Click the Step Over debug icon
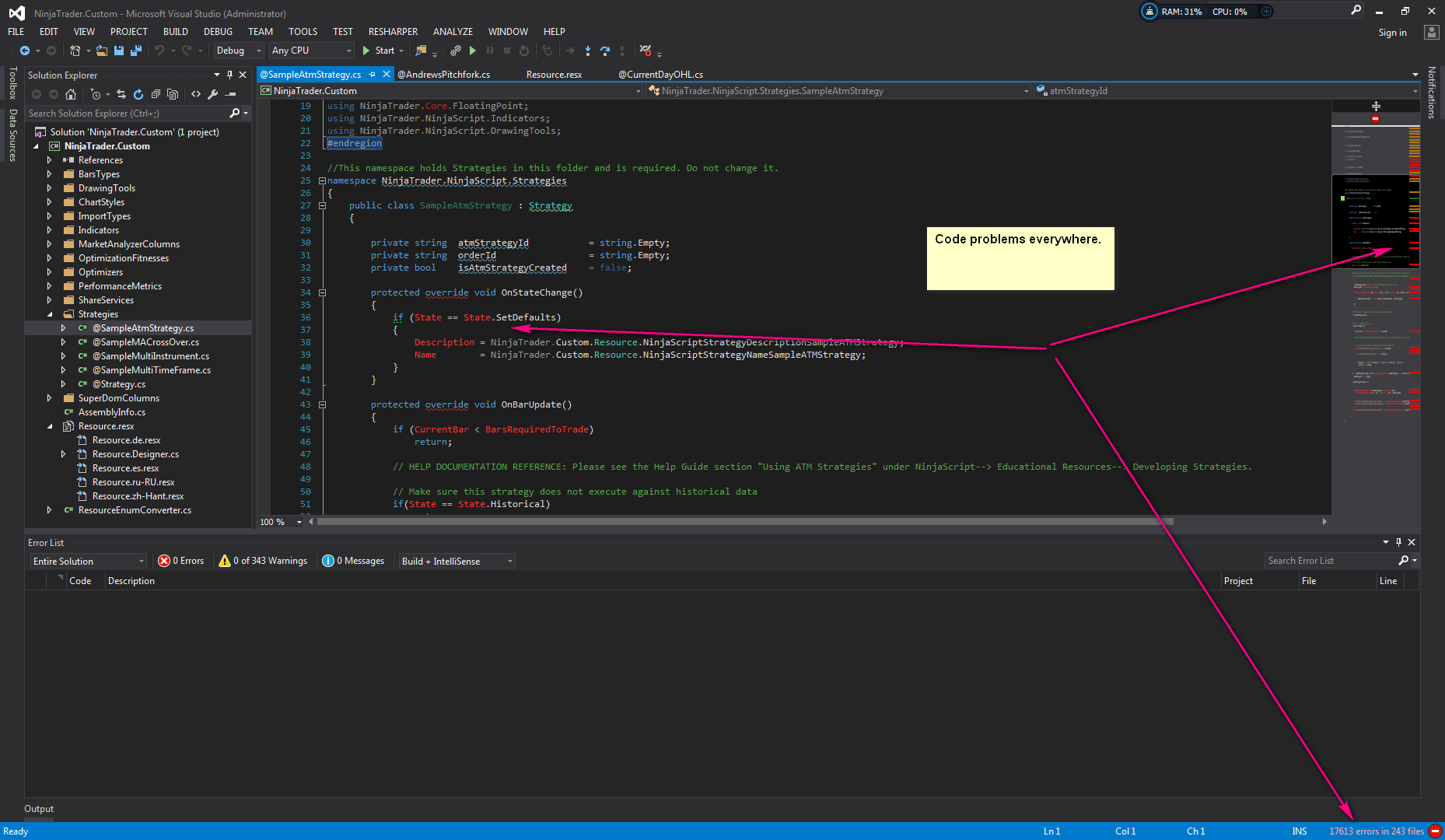Screen dimensions: 1445x840 pyautogui.click(x=604, y=51)
